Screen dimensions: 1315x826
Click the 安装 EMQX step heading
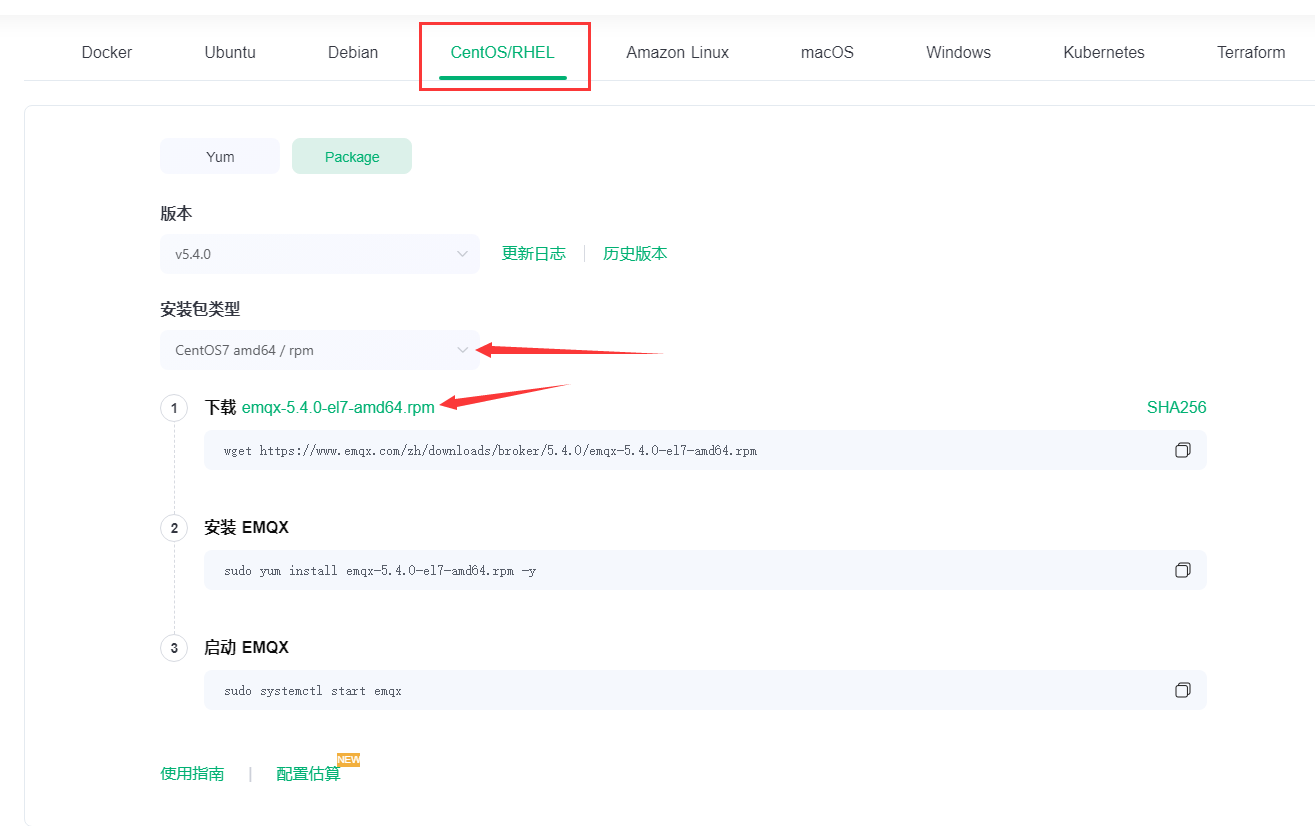tap(246, 527)
